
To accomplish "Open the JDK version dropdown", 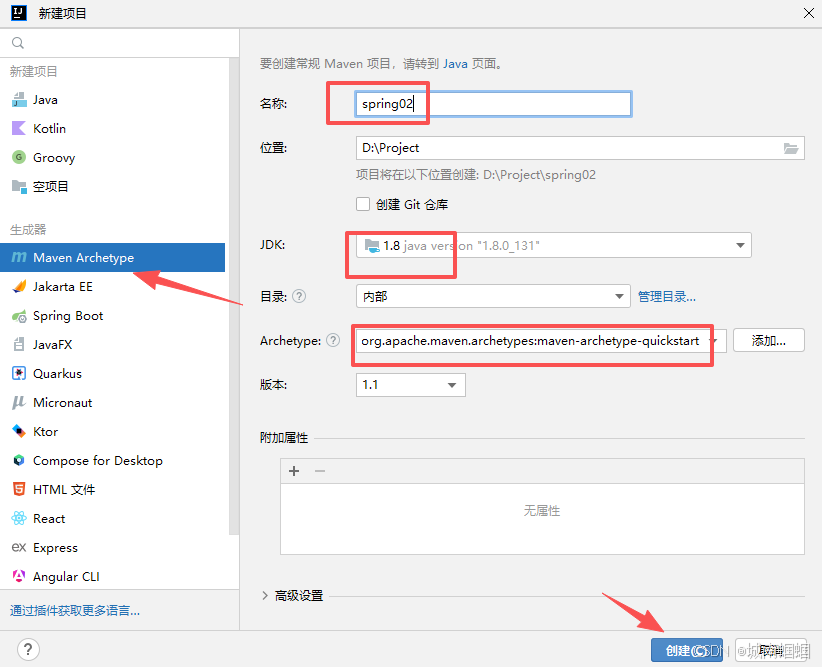I will click(741, 245).
